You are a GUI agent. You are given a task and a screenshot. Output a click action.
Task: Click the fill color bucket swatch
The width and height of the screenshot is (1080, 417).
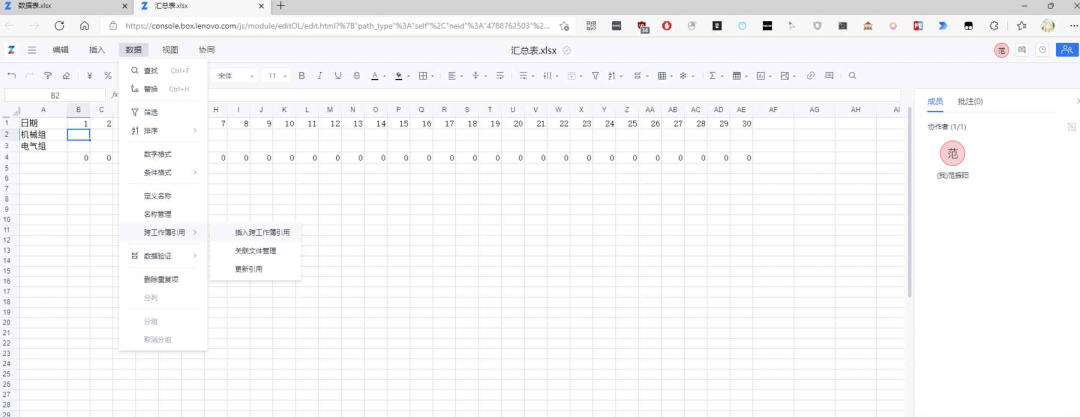tap(399, 76)
